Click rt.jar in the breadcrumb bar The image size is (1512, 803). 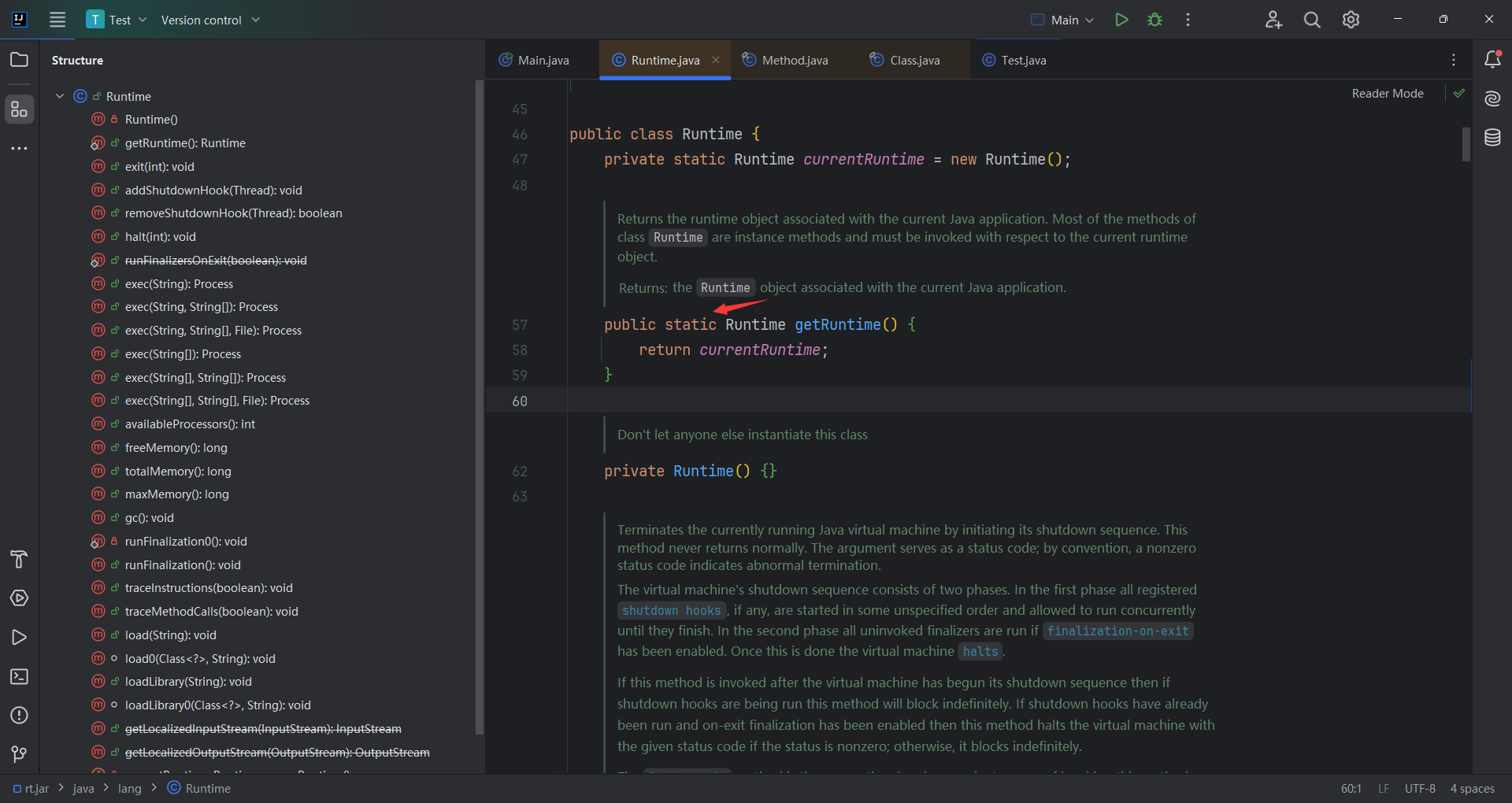click(x=31, y=788)
